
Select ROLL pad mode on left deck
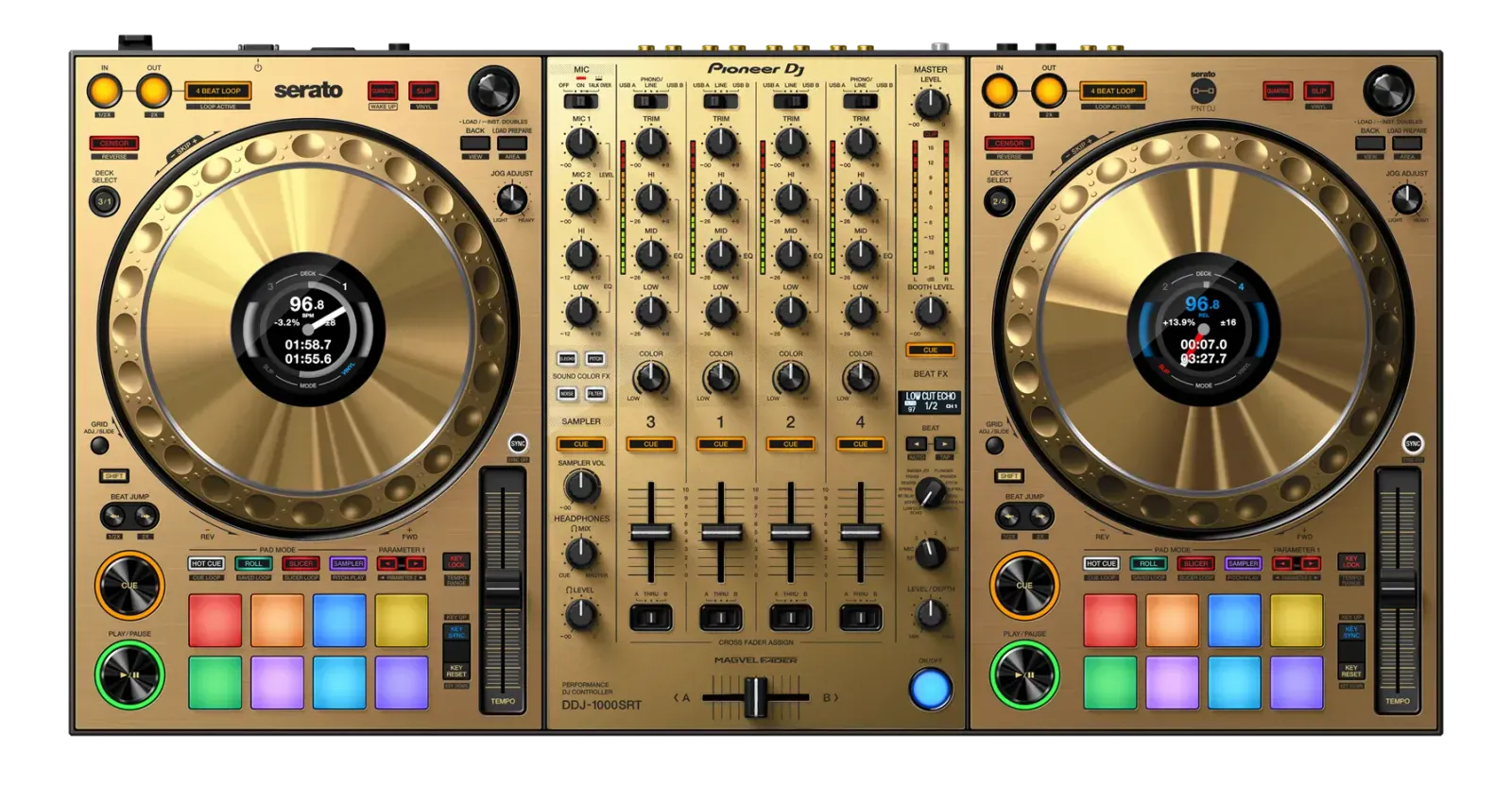pos(253,563)
